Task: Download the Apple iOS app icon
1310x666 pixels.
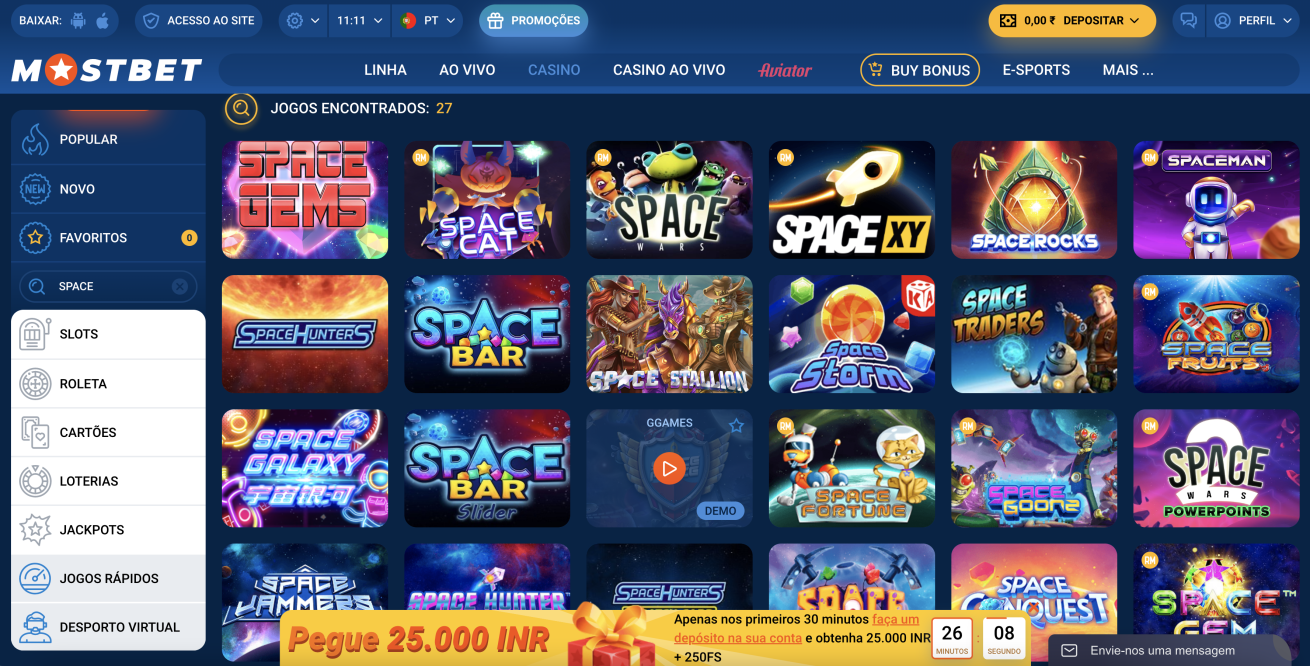Action: tap(104, 20)
